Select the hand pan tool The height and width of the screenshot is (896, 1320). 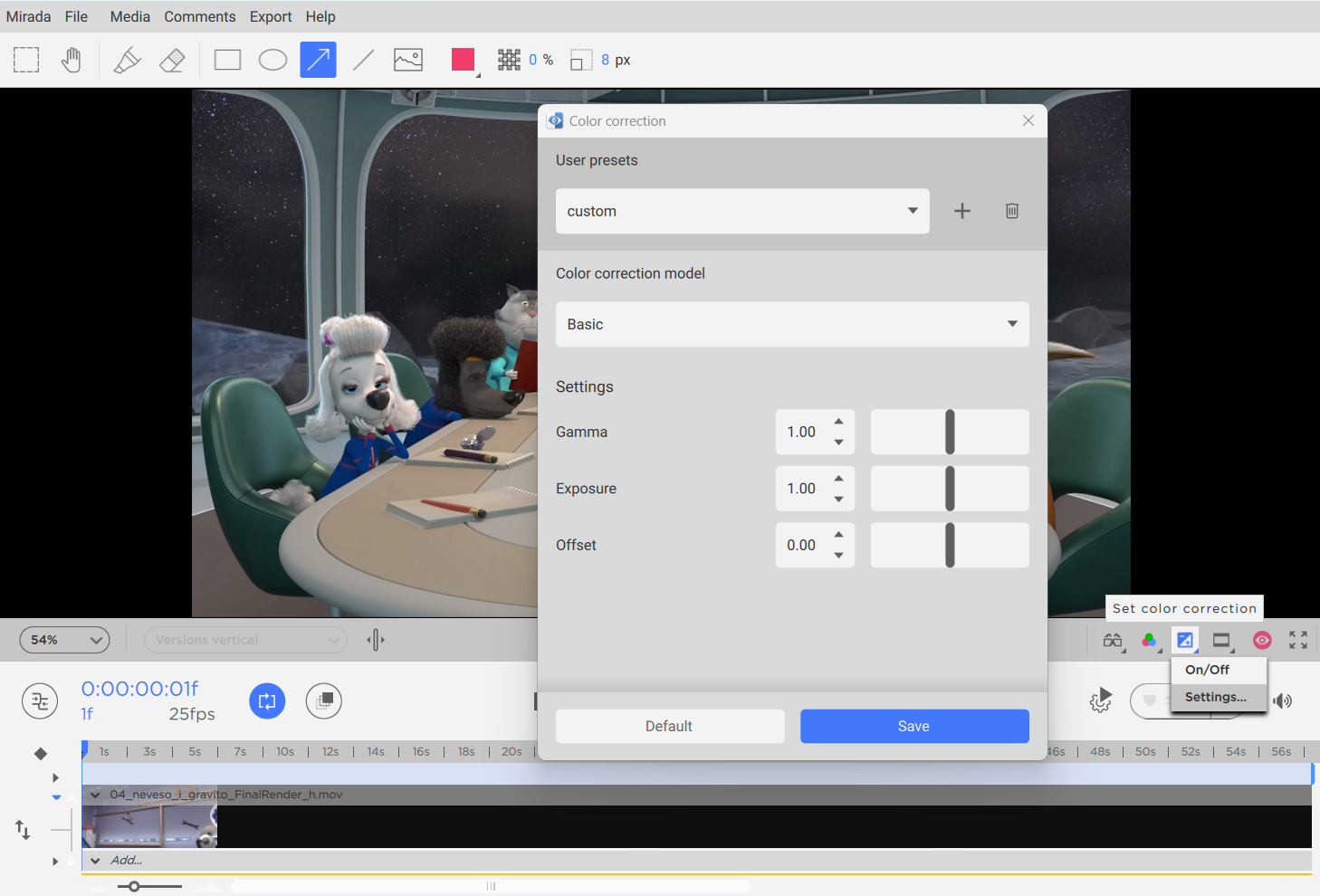(71, 60)
